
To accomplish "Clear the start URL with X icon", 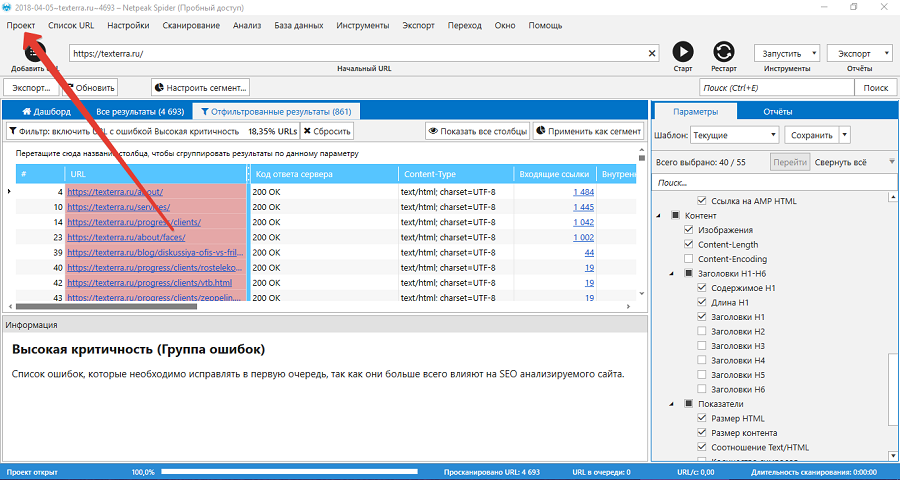I will pyautogui.click(x=651, y=53).
